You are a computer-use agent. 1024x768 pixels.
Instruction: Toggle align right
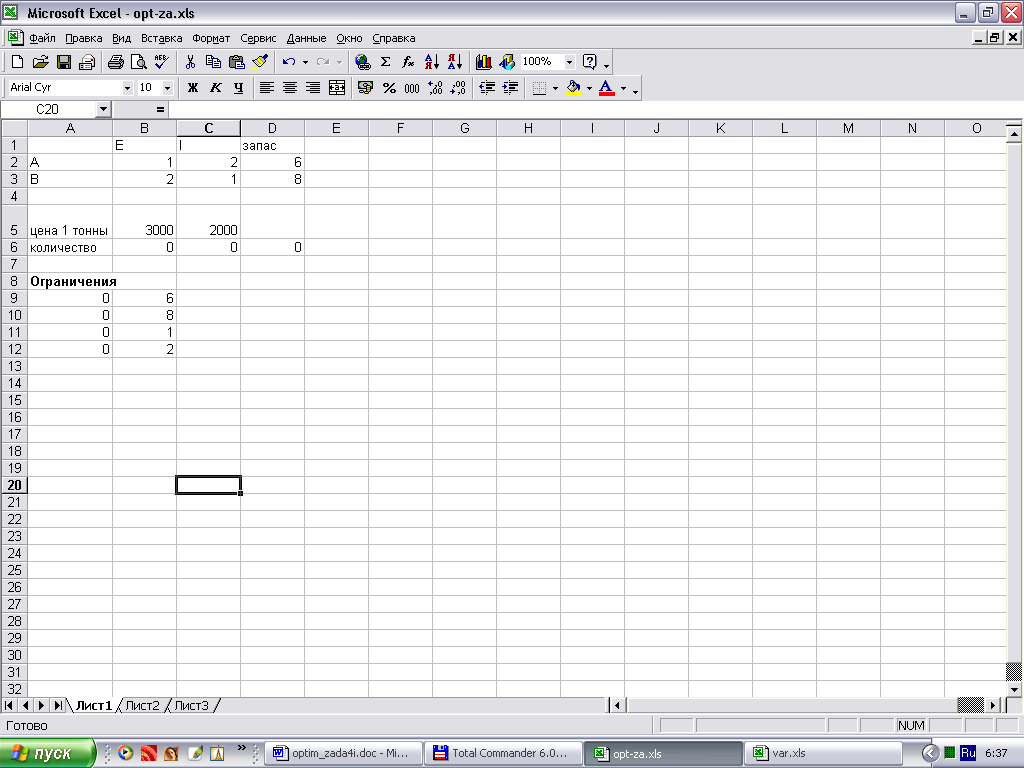[x=313, y=88]
